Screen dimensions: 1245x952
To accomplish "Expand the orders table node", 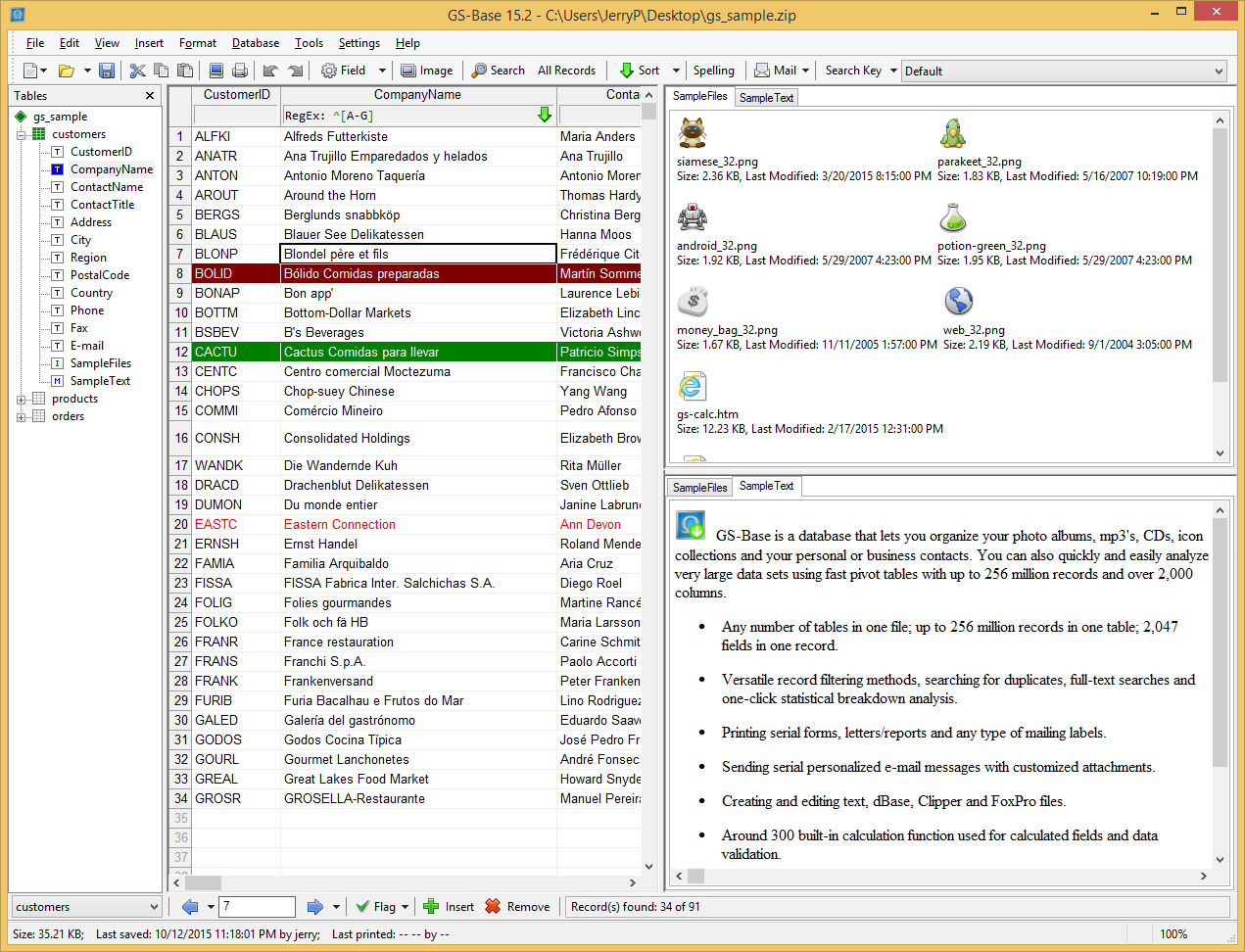I will 22,417.
